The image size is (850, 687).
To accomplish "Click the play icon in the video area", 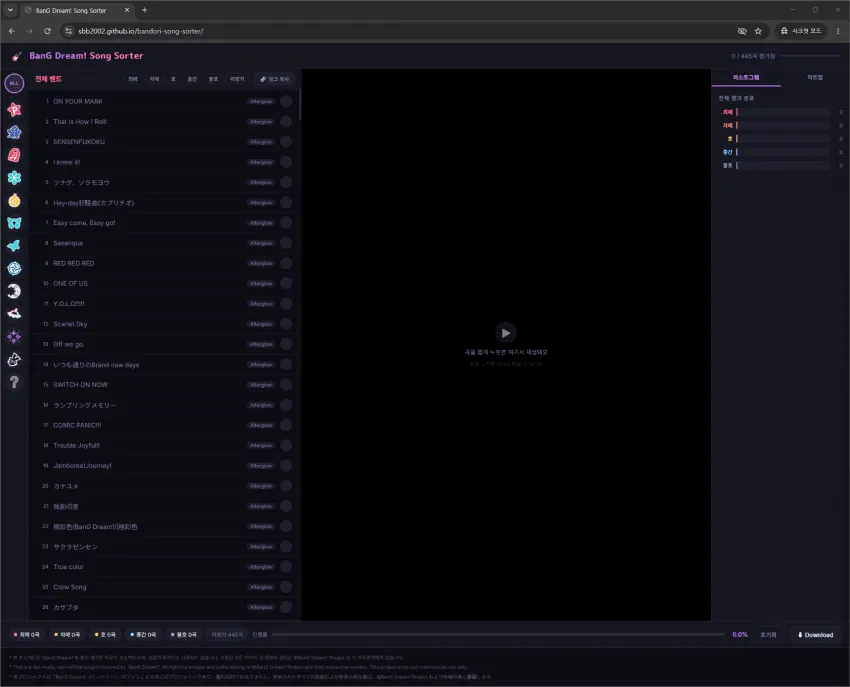I will pyautogui.click(x=505, y=333).
